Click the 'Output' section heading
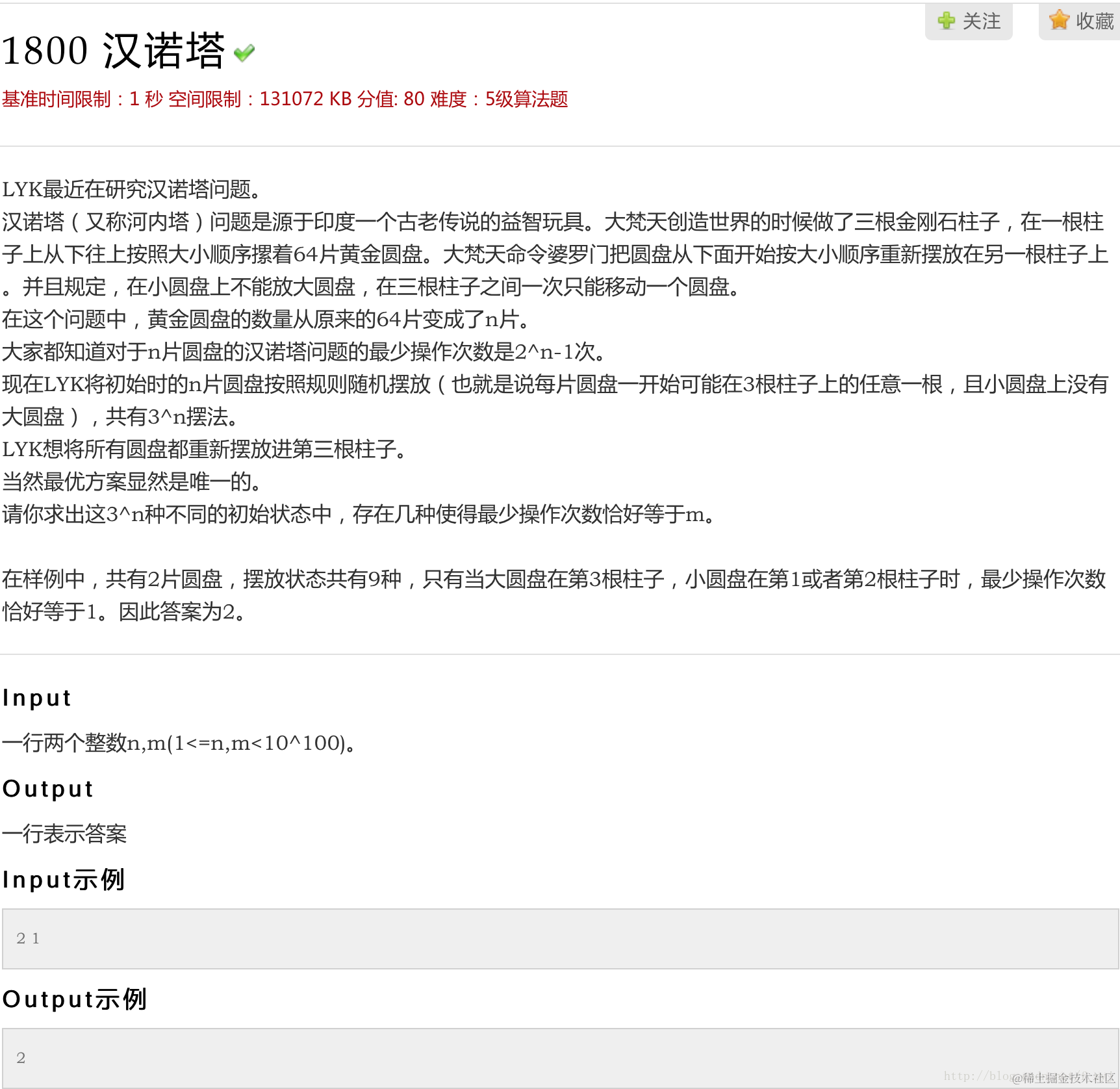 (48, 789)
